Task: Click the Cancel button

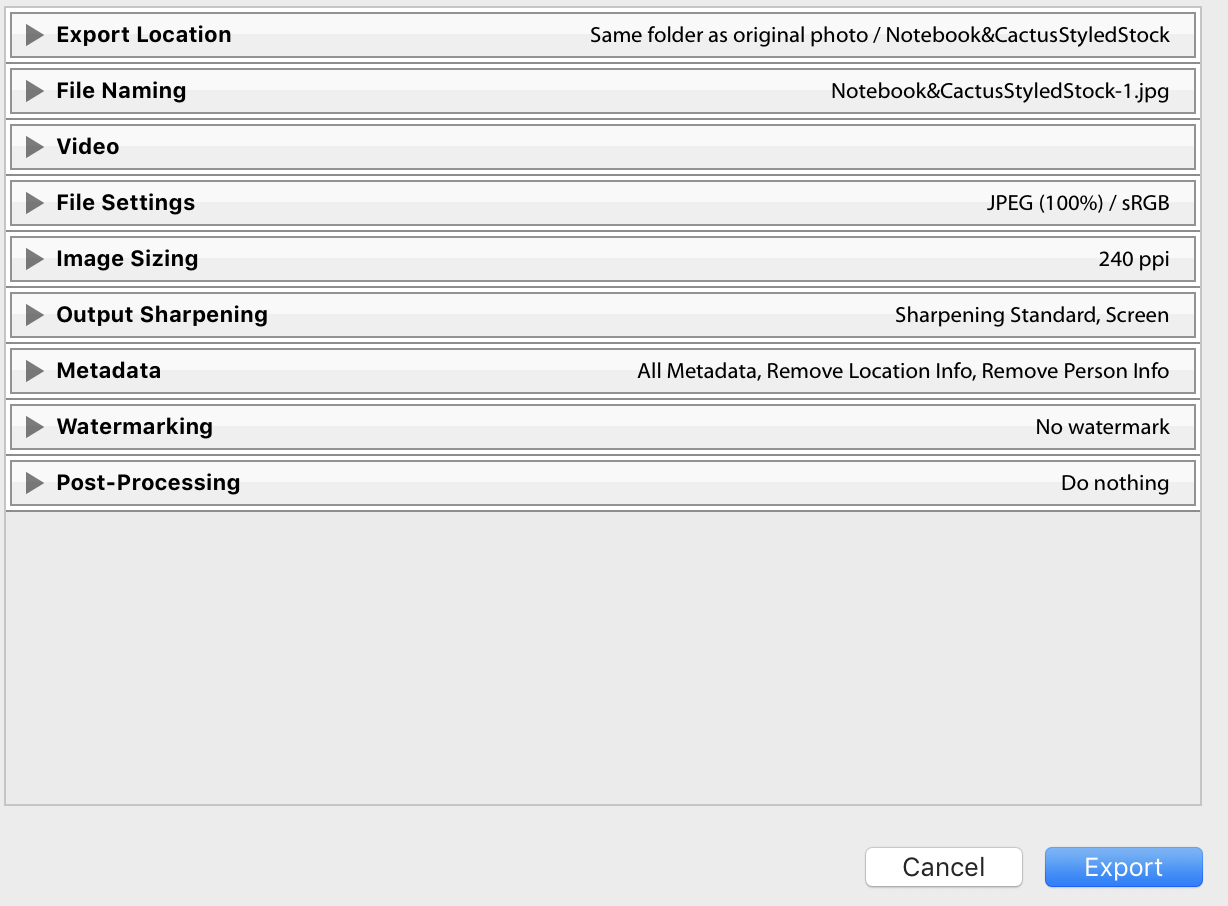Action: tap(943, 867)
